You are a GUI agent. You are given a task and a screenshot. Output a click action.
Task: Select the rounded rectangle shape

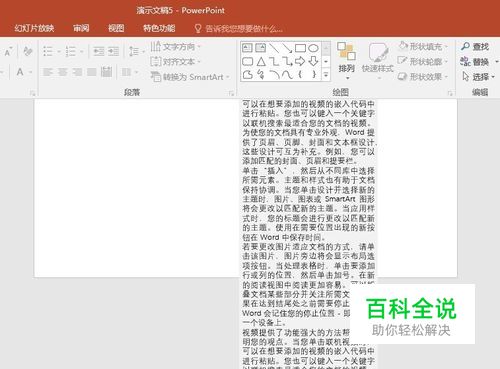(247, 61)
